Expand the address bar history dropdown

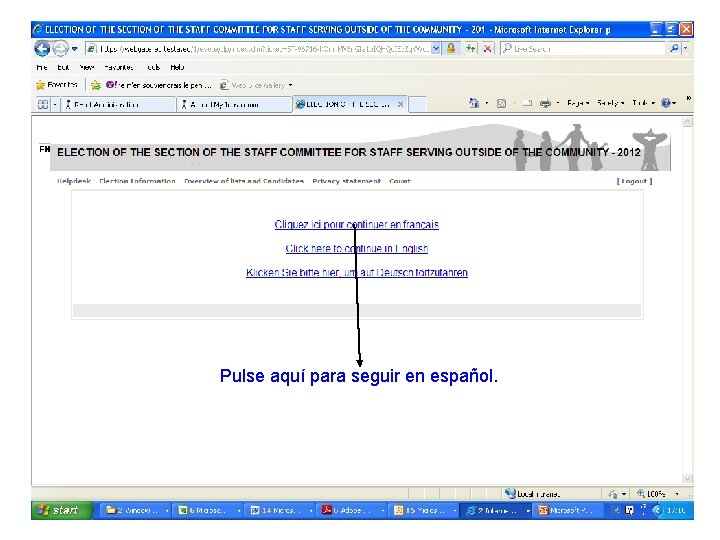pos(436,48)
